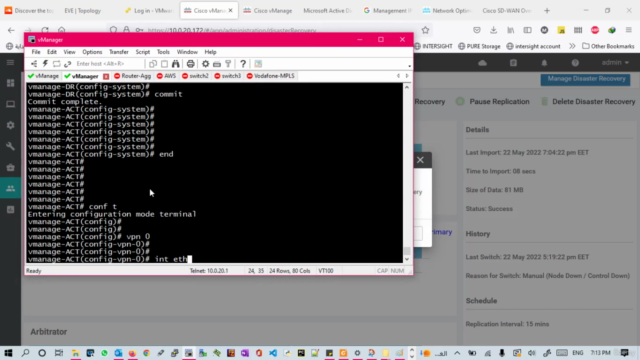Screen dimensions: 640x360
Task: Switch to the vManage session tab
Action: [43, 76]
